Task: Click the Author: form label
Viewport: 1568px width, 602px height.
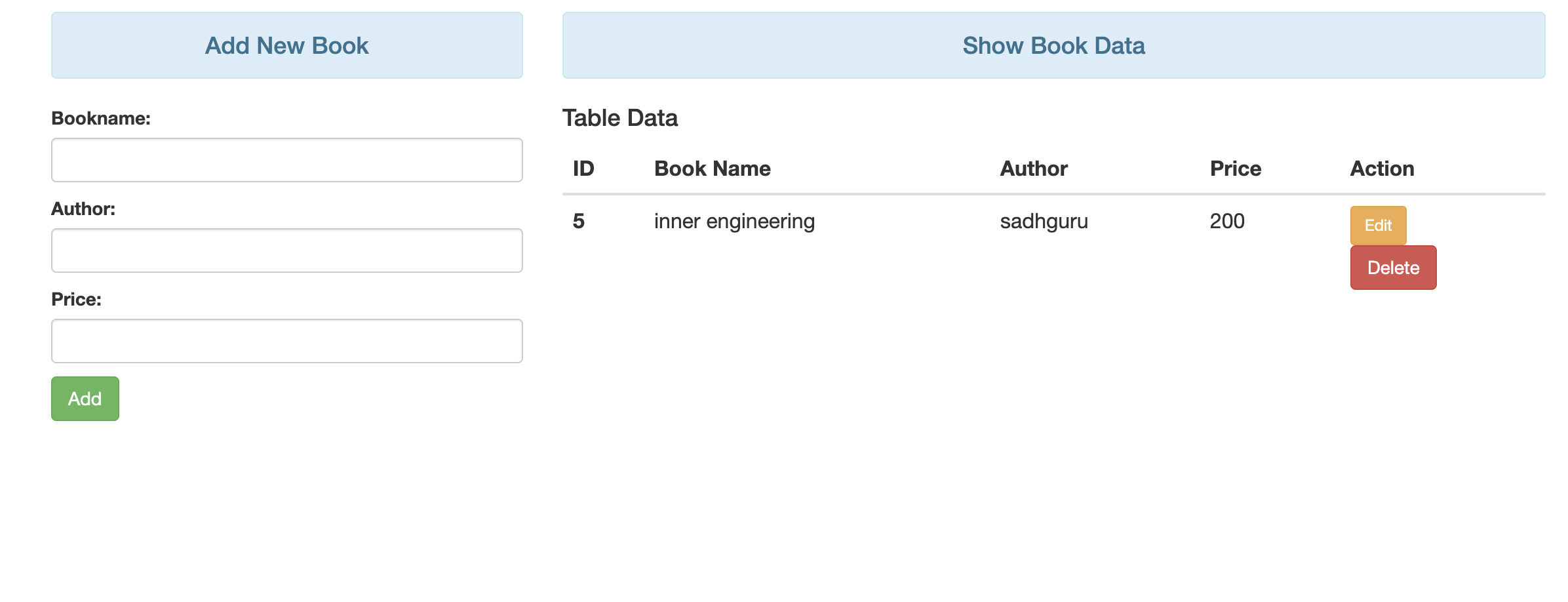Action: 83,209
